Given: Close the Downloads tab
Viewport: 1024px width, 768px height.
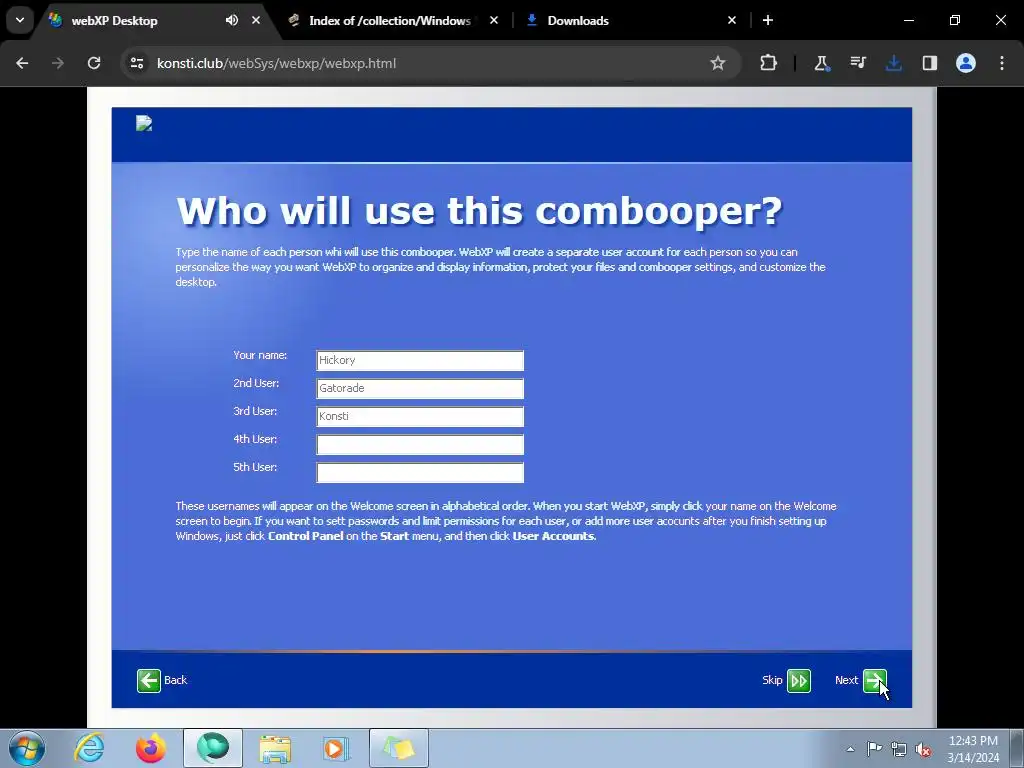Looking at the screenshot, I should point(732,20).
